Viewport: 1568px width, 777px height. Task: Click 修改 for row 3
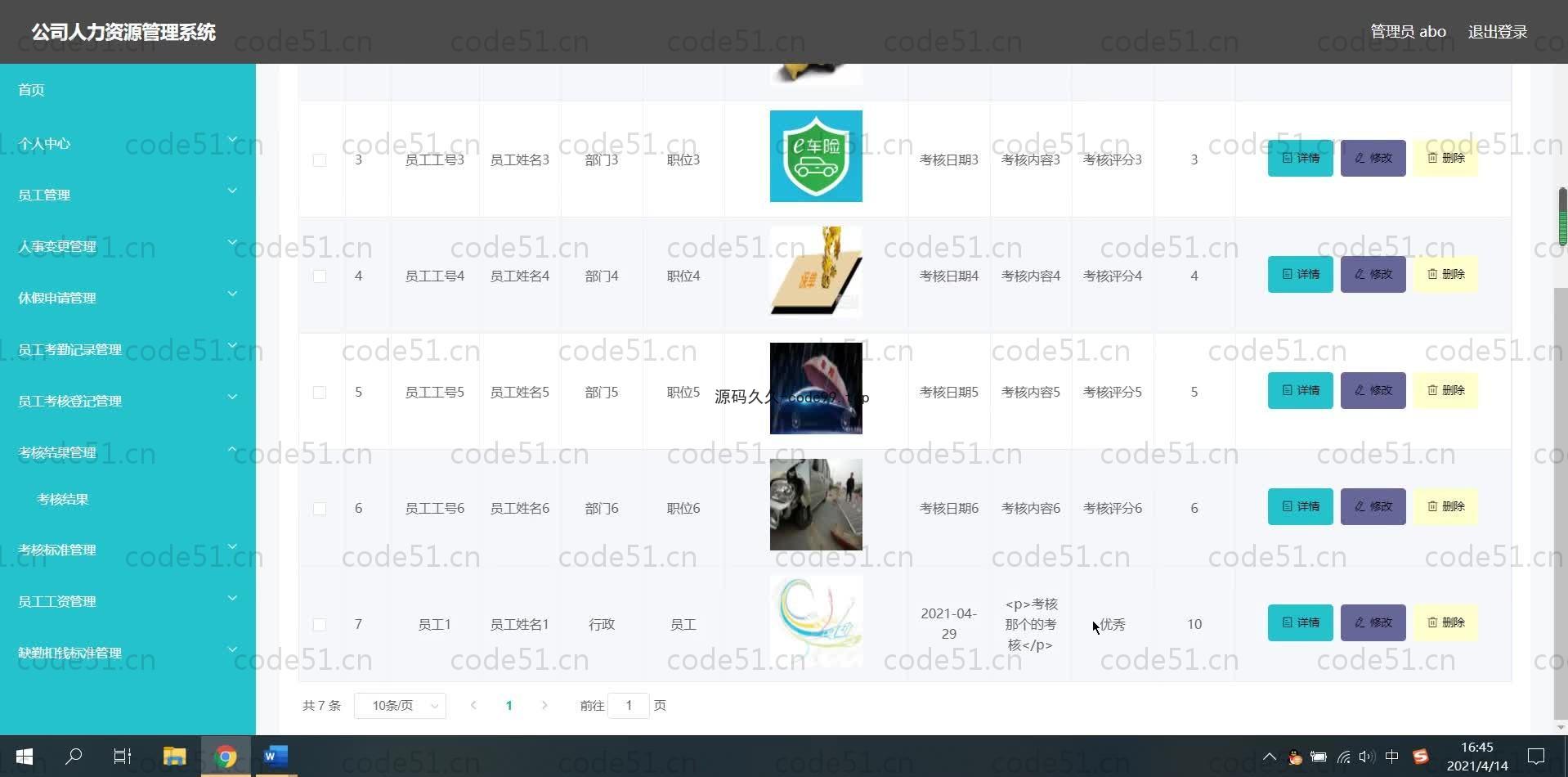(x=1373, y=158)
